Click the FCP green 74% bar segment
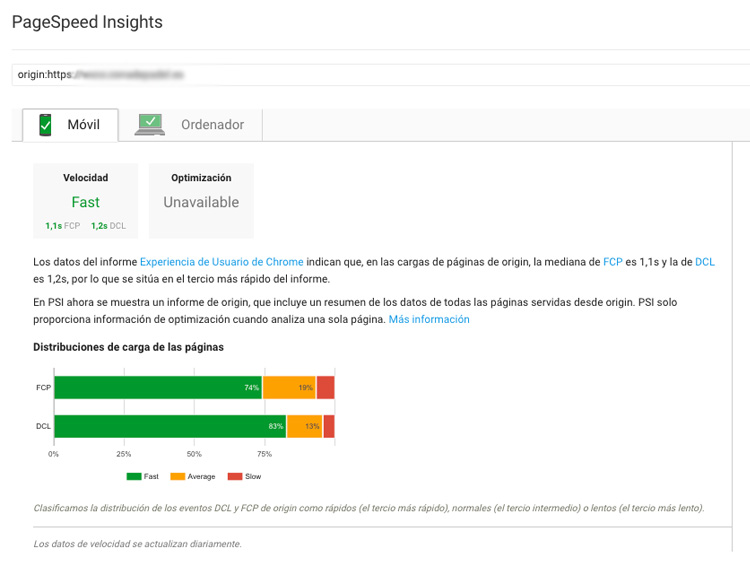The width and height of the screenshot is (750, 566). (x=158, y=388)
